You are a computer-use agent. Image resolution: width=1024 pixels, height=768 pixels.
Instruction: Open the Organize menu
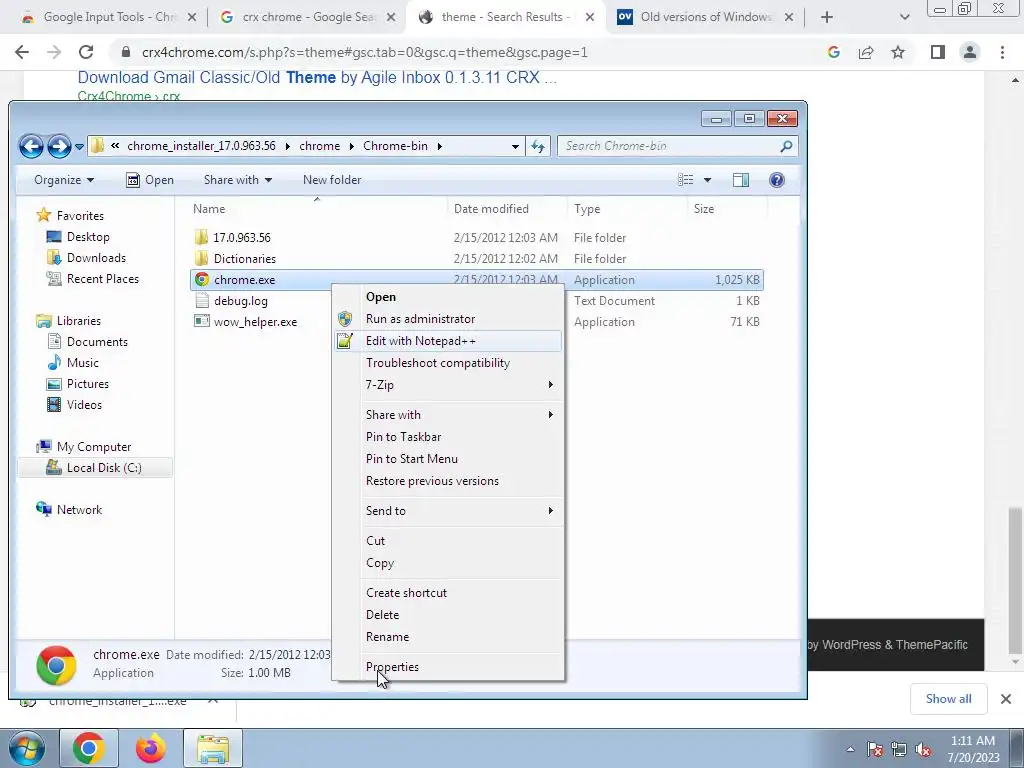pos(64,180)
